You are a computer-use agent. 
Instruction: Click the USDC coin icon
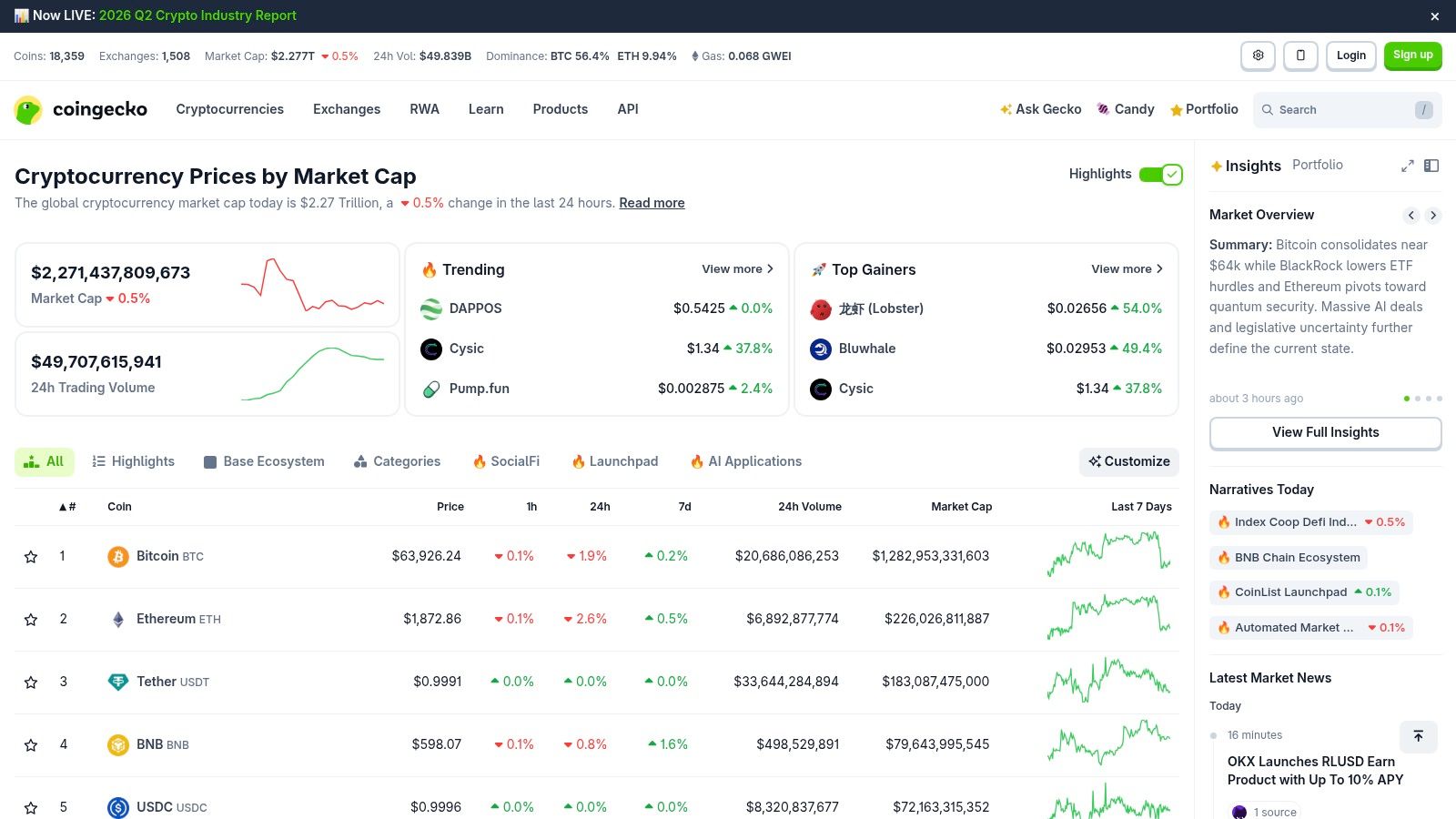(118, 807)
